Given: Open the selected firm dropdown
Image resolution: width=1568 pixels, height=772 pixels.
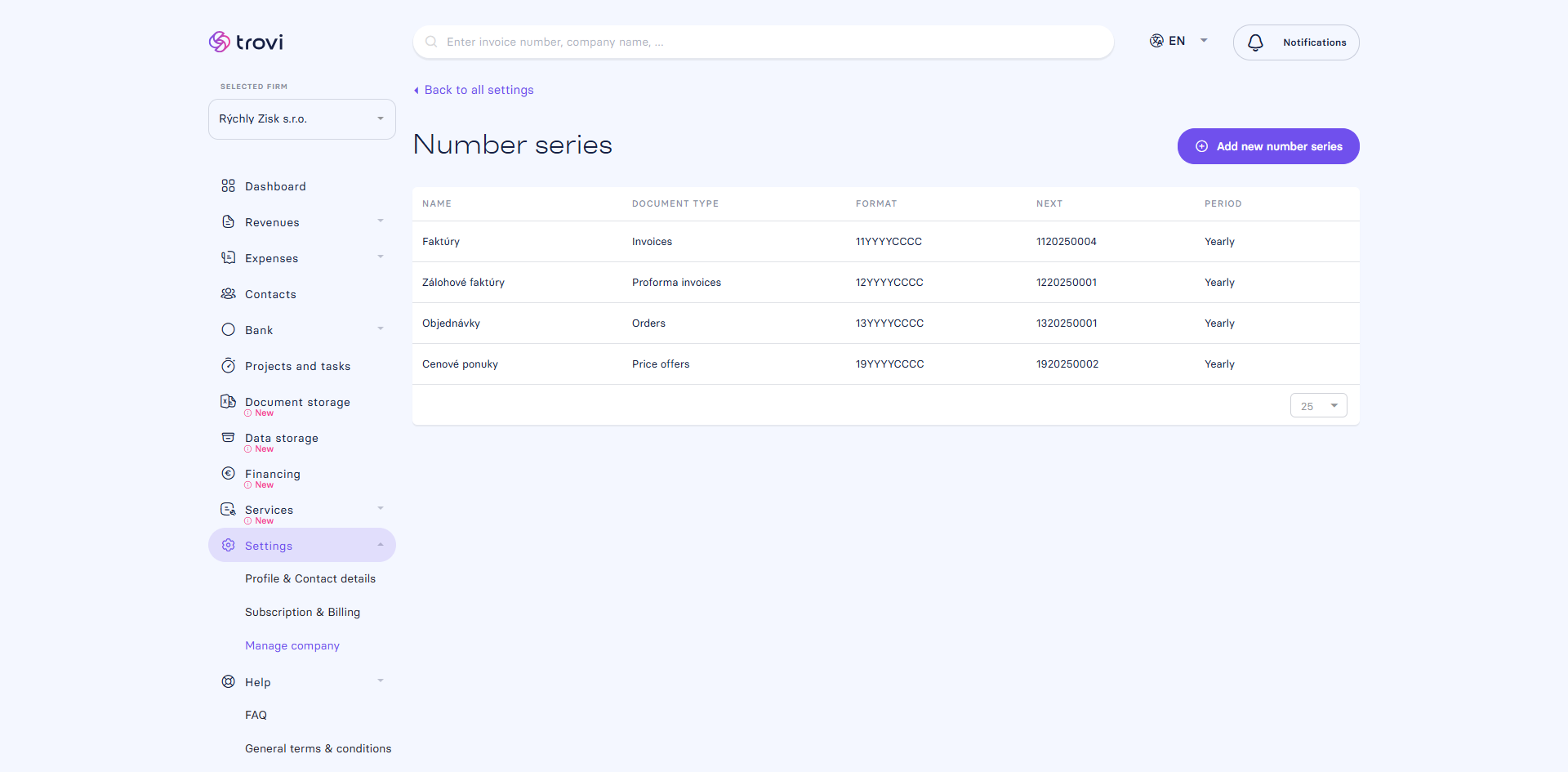Looking at the screenshot, I should click(x=302, y=119).
